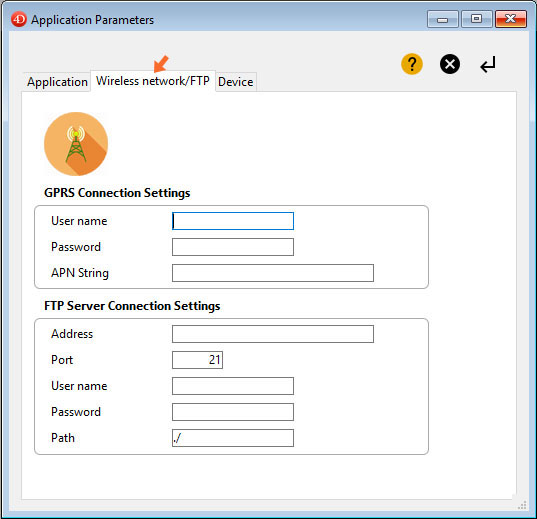Grab the resize grip at window corner
The width and height of the screenshot is (537, 519).
coord(522,505)
